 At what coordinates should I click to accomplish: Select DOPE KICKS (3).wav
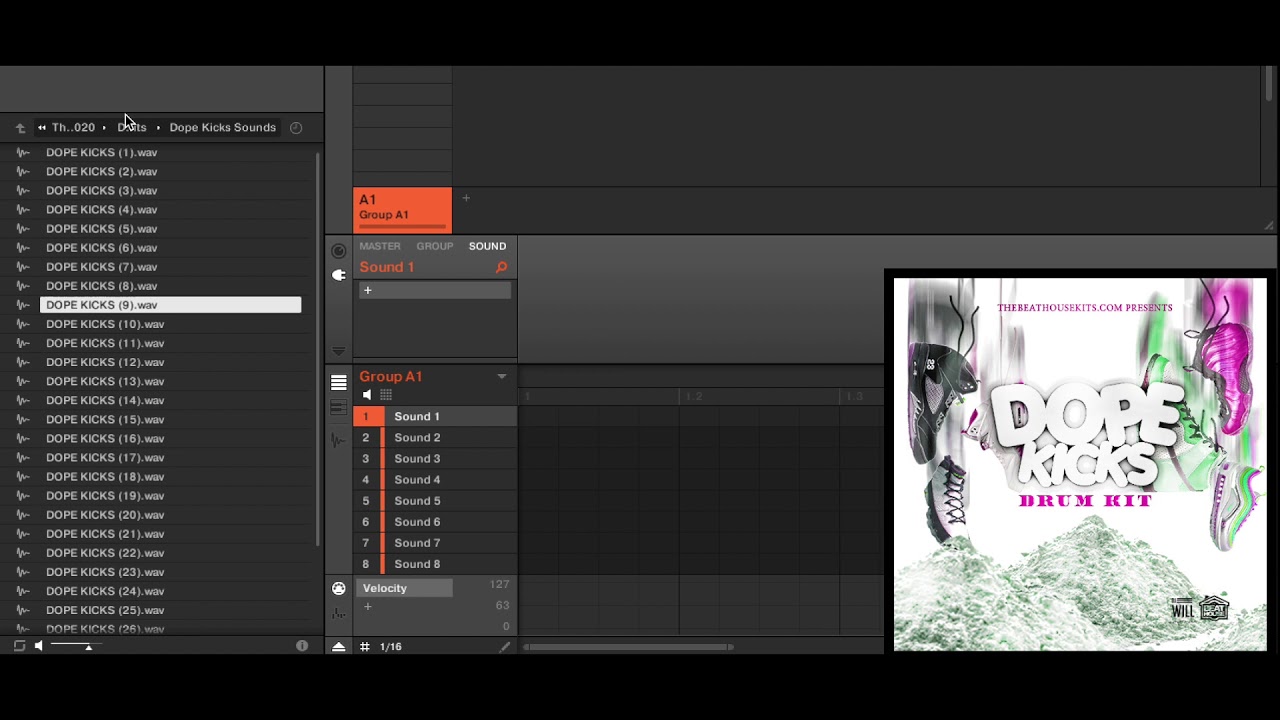(101, 191)
